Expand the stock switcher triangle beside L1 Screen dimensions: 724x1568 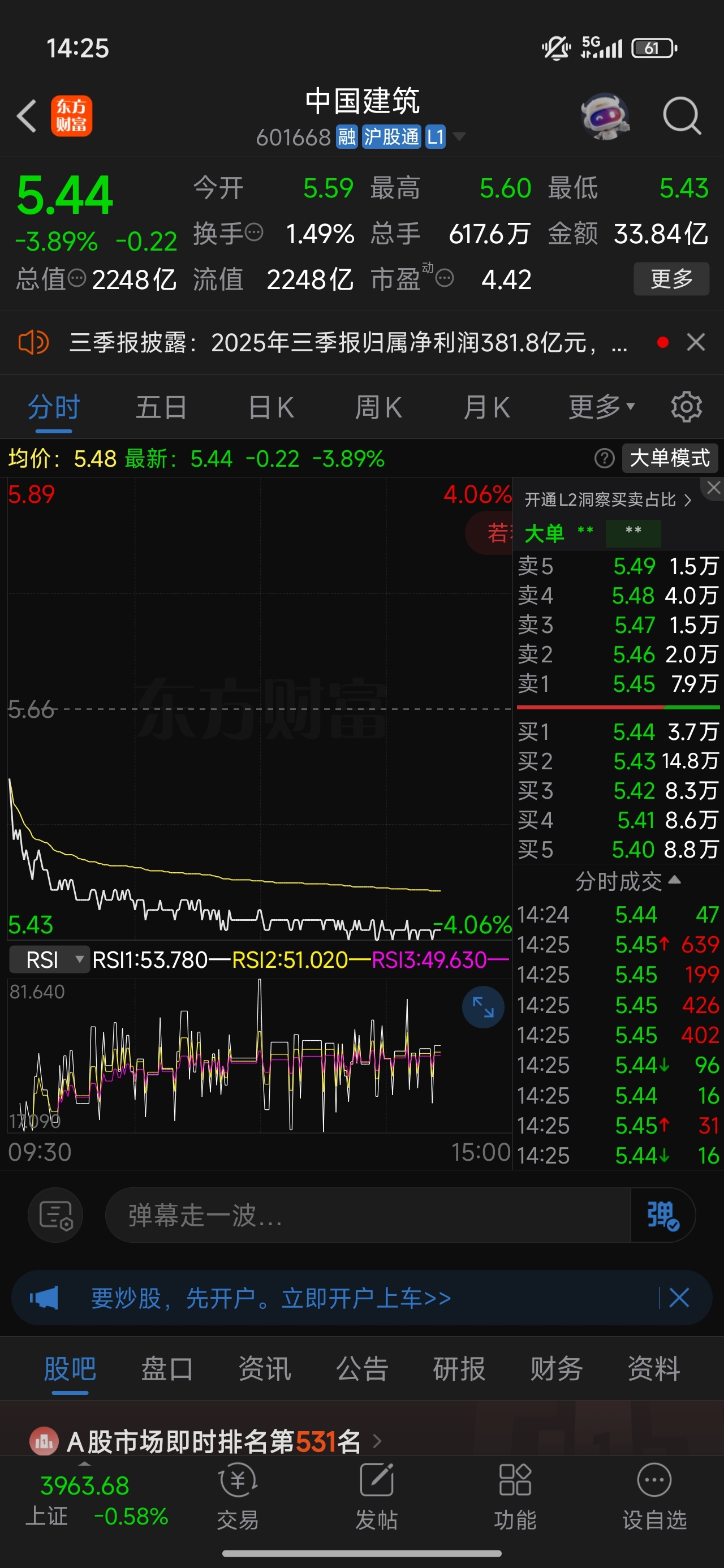(459, 136)
